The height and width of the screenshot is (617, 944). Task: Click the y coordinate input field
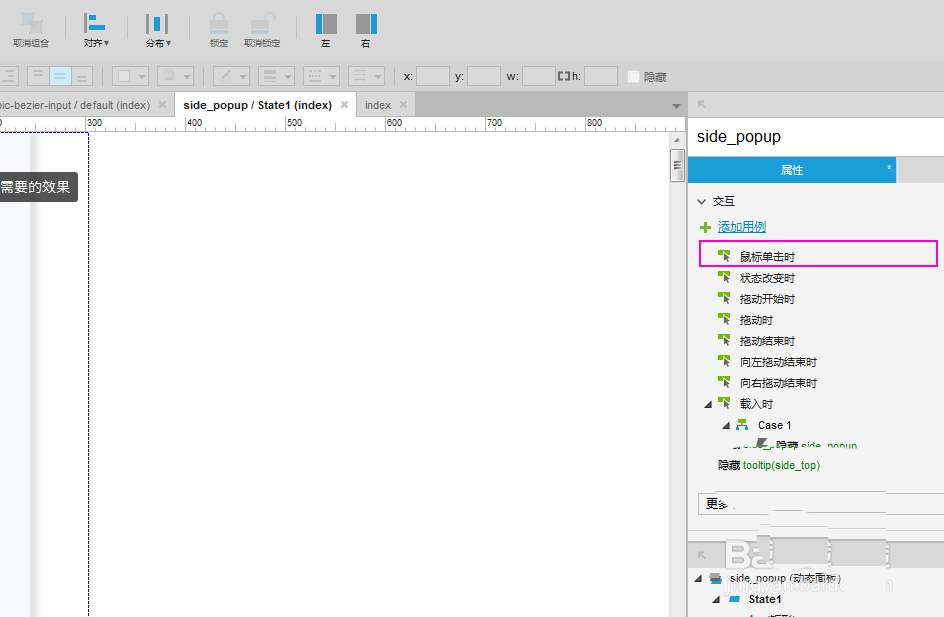point(483,76)
